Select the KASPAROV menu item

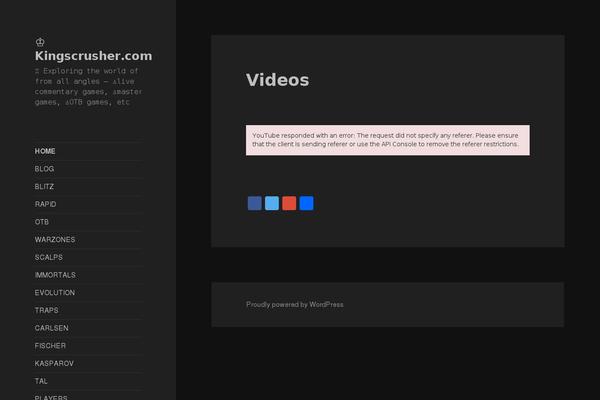click(54, 363)
